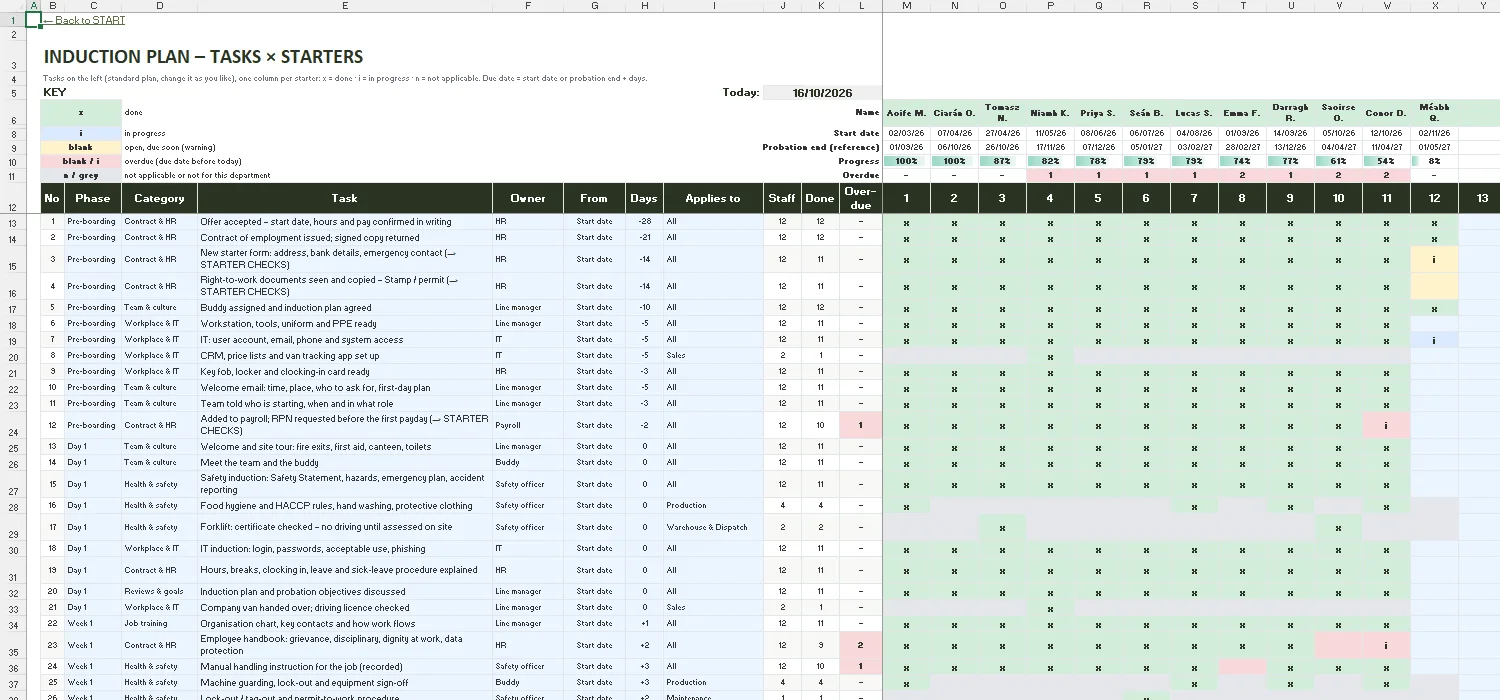Select starter name 'Ciarán O.'
Viewport: 1500px width, 700px height.
[954, 113]
